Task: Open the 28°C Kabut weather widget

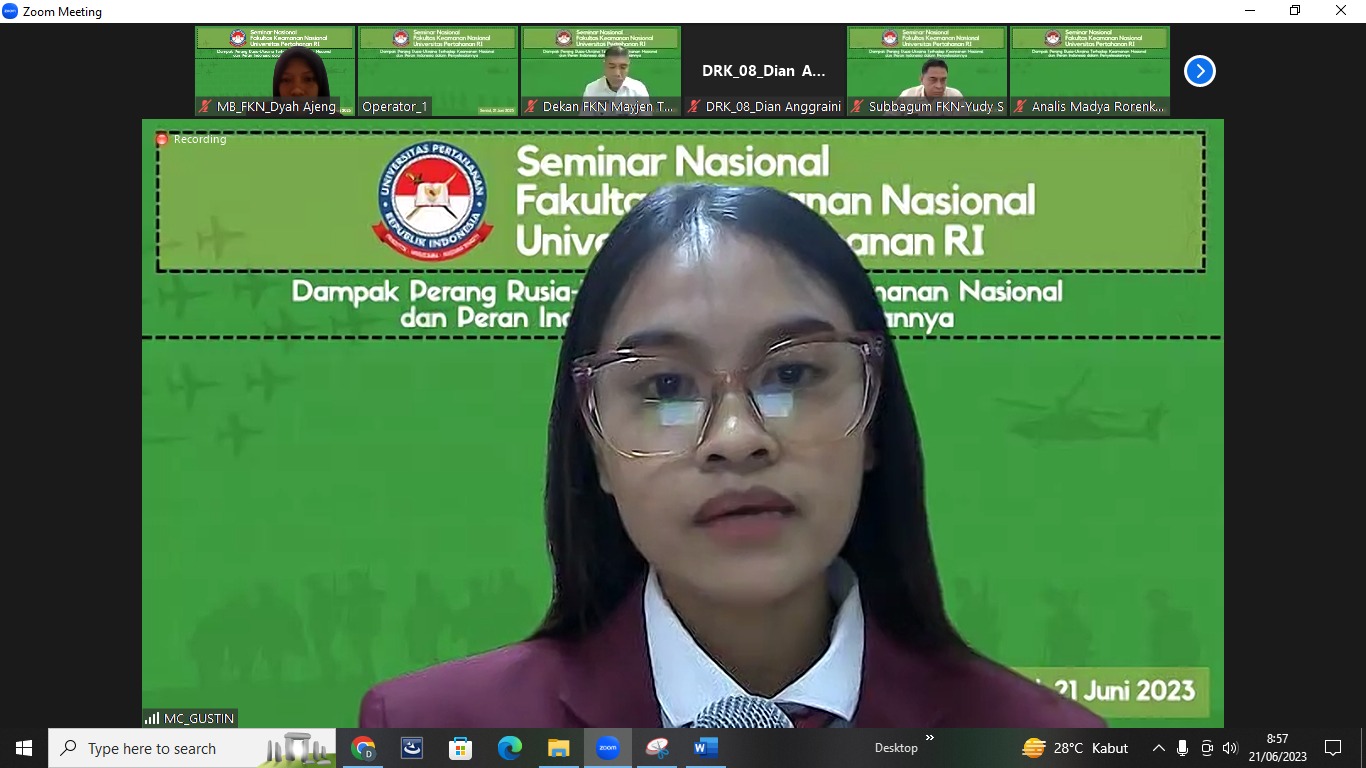Action: tap(1075, 748)
